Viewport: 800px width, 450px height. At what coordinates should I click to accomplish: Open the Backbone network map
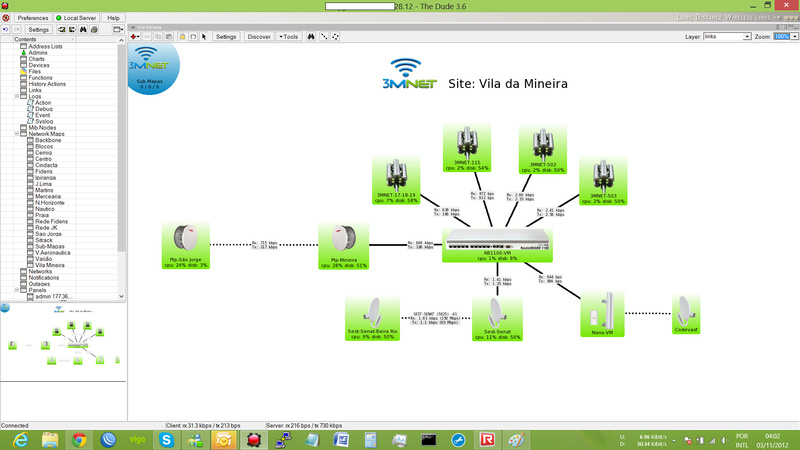(x=48, y=140)
